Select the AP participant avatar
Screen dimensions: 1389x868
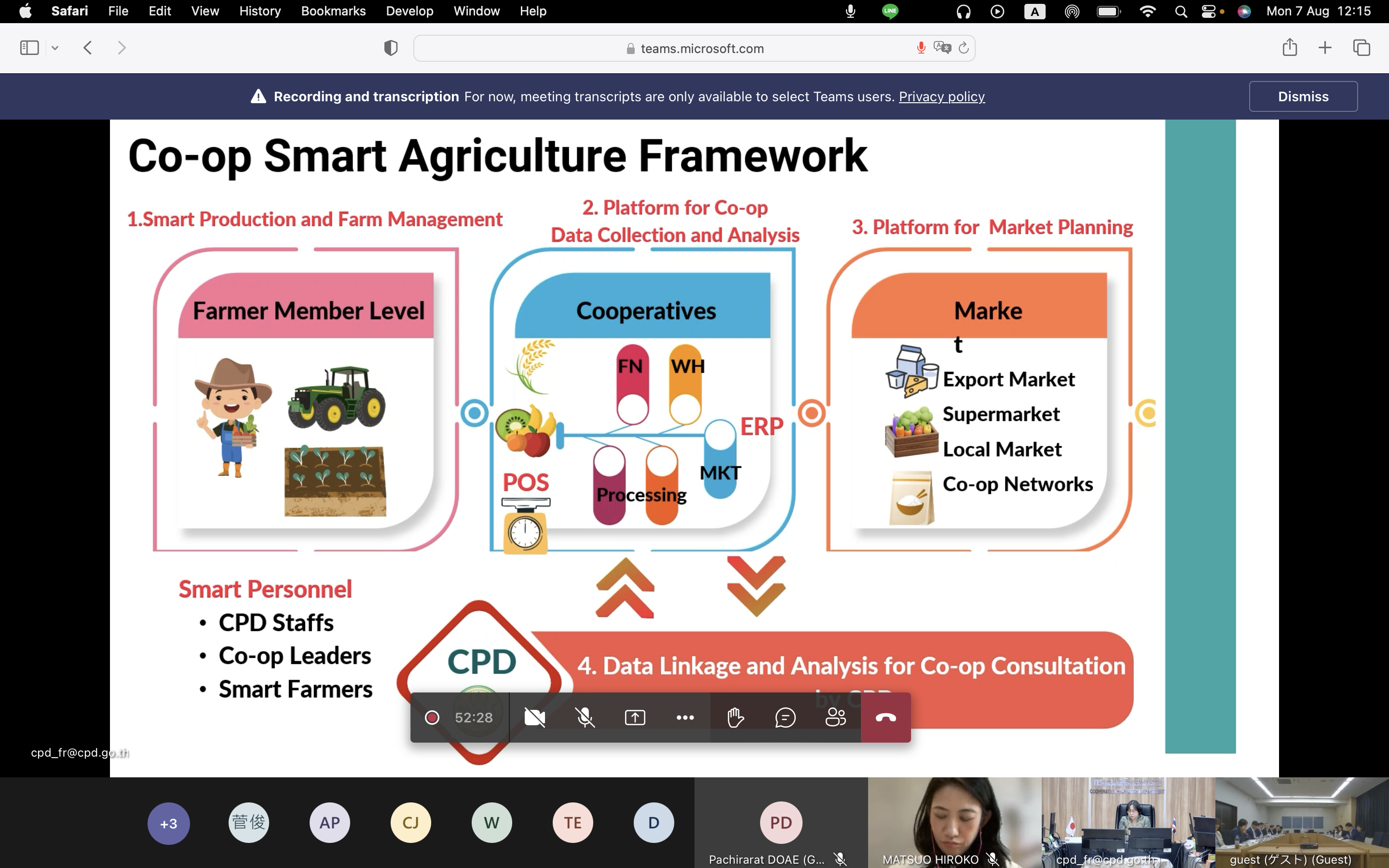(330, 823)
